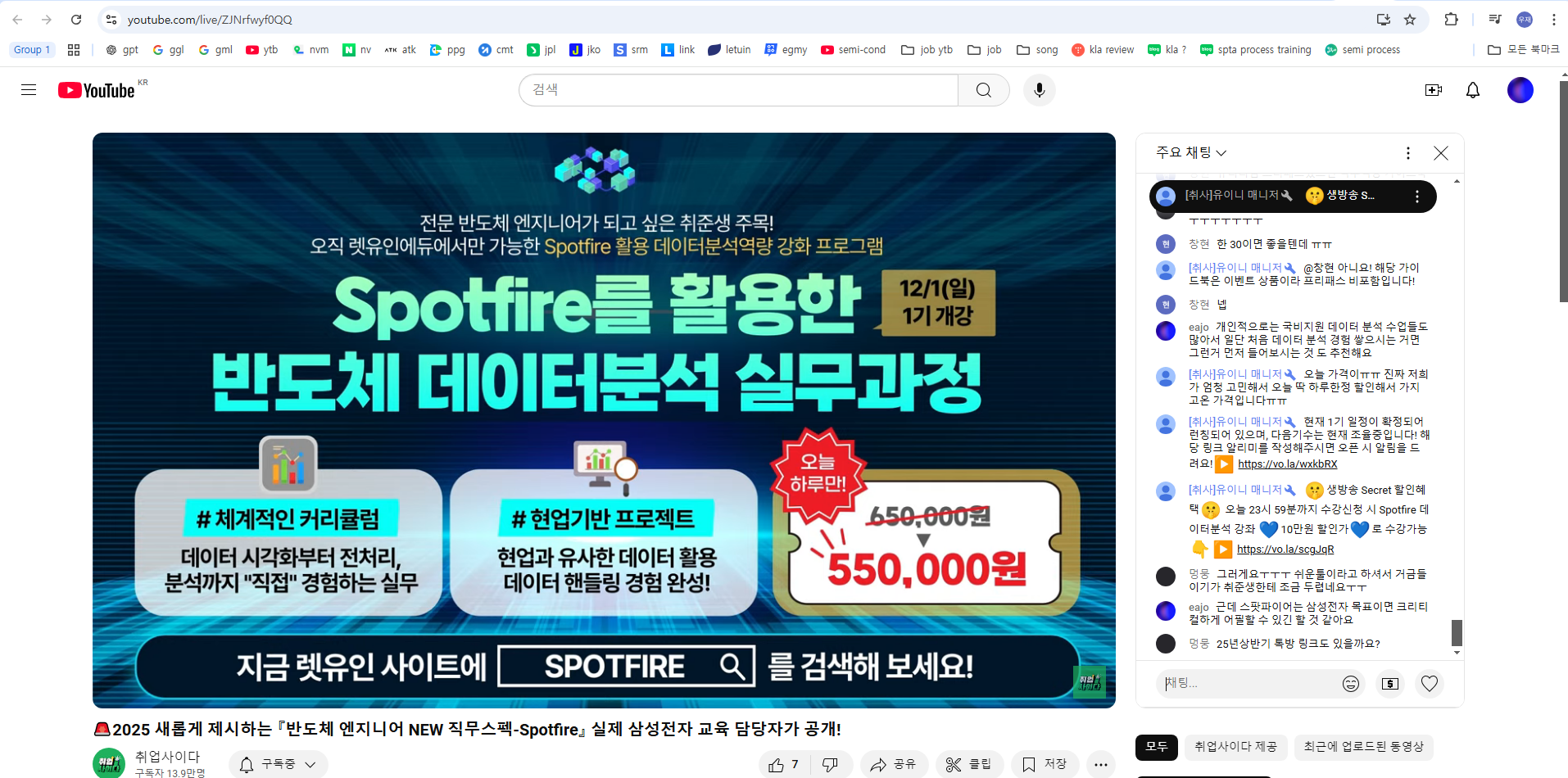Click the 공유 share button
Viewport: 1568px width, 778px height.
893,764
